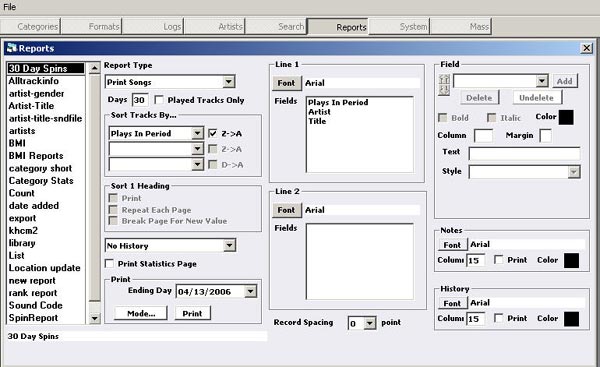Click the Delete field button
Screen dimensions: 600x367
(479, 98)
